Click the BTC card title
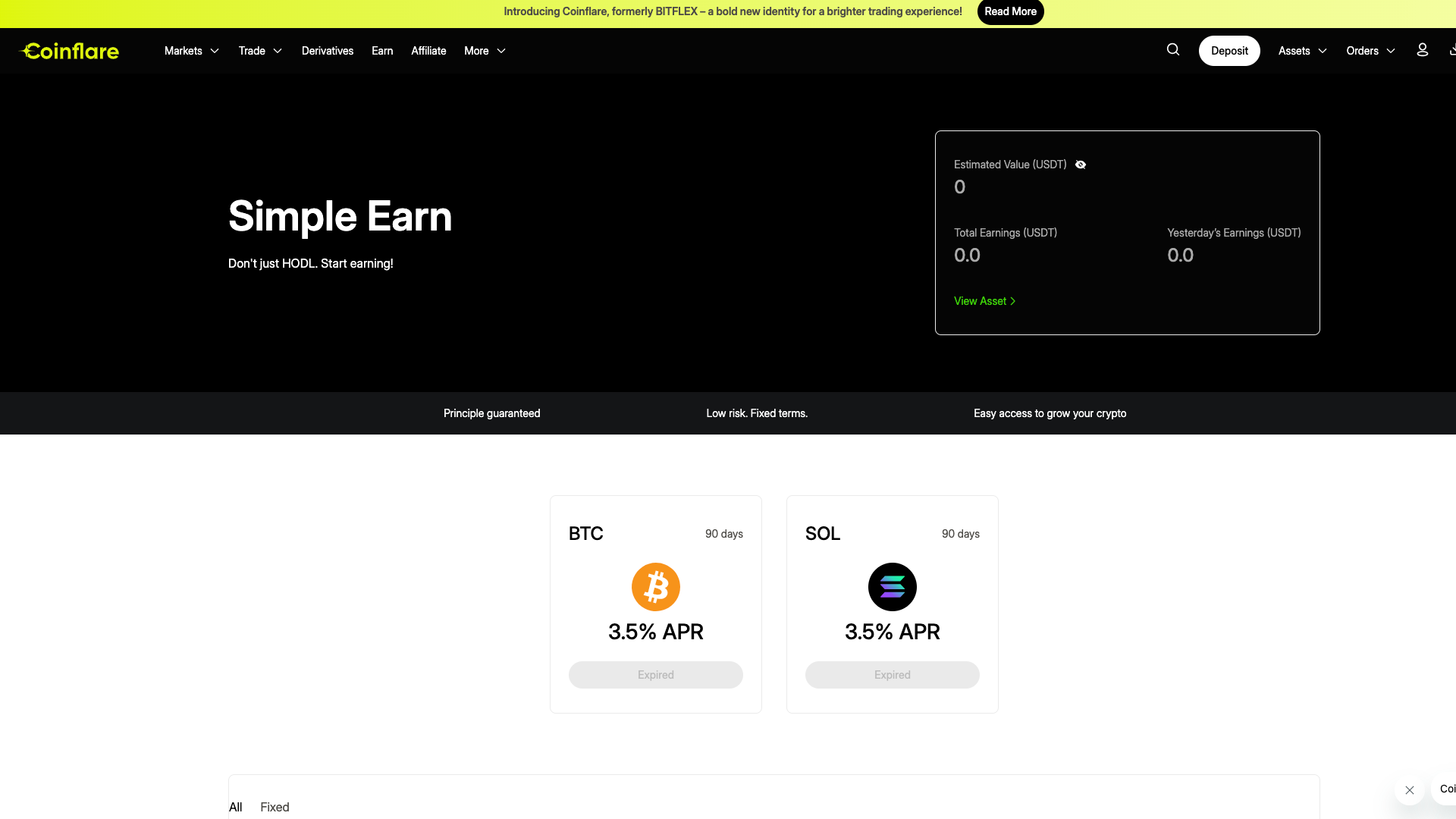Screen dimensions: 1456x819 point(586,534)
